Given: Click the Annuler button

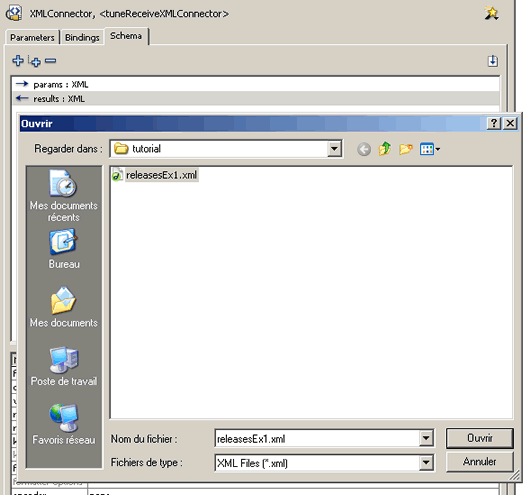Looking at the screenshot, I should [480, 461].
